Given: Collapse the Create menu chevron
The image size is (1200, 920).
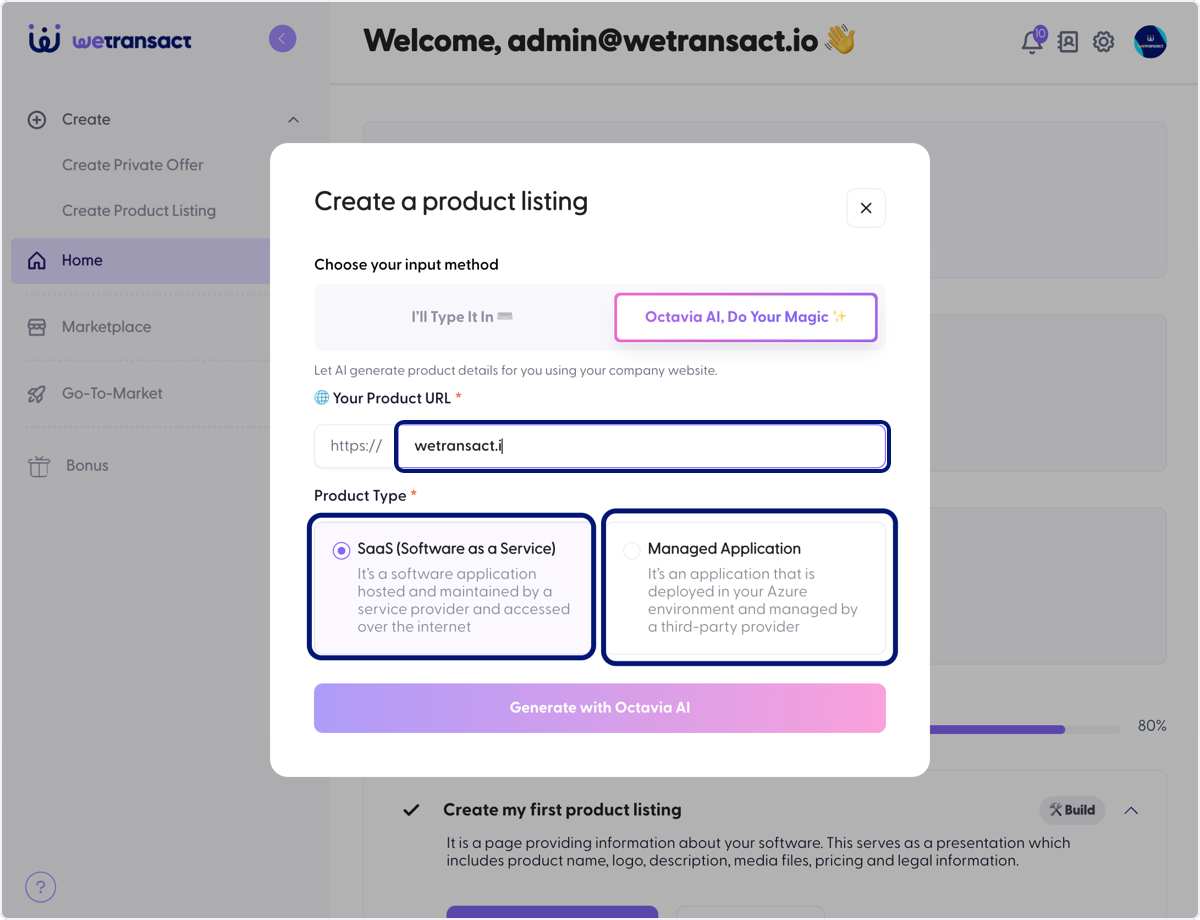Looking at the screenshot, I should [293, 120].
